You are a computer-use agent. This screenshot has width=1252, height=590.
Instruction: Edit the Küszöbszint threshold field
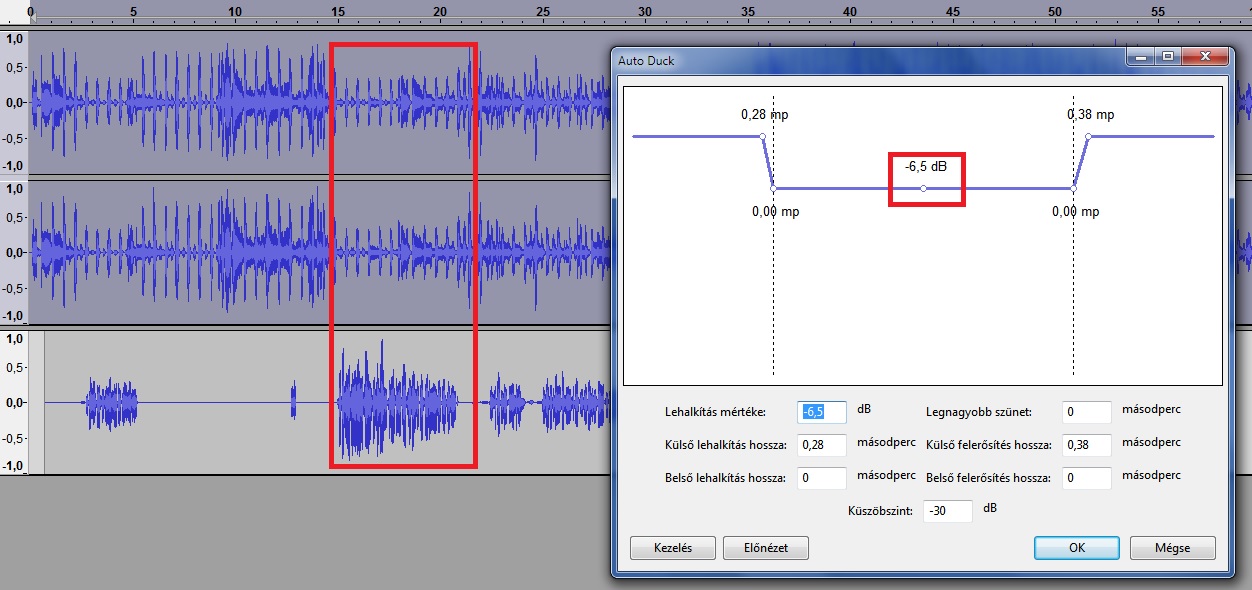coord(948,511)
